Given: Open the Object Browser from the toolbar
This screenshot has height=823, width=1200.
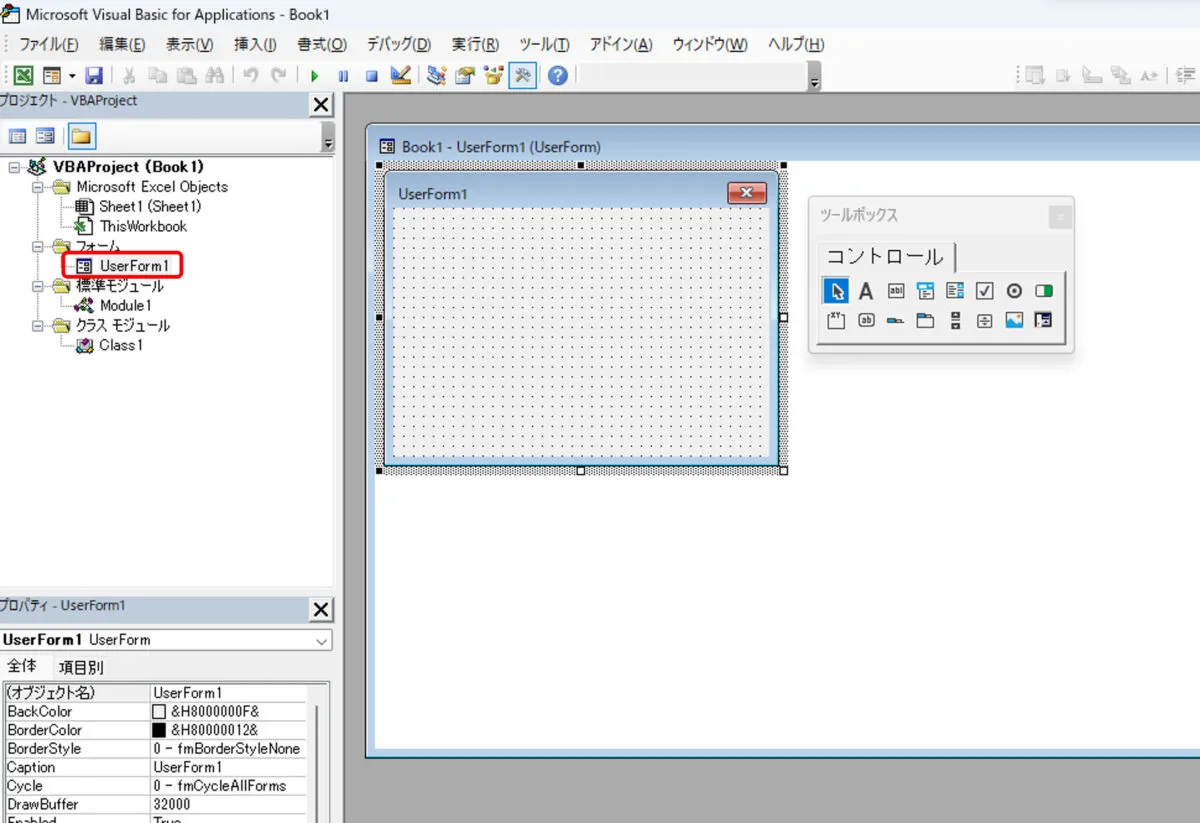Looking at the screenshot, I should tap(492, 76).
